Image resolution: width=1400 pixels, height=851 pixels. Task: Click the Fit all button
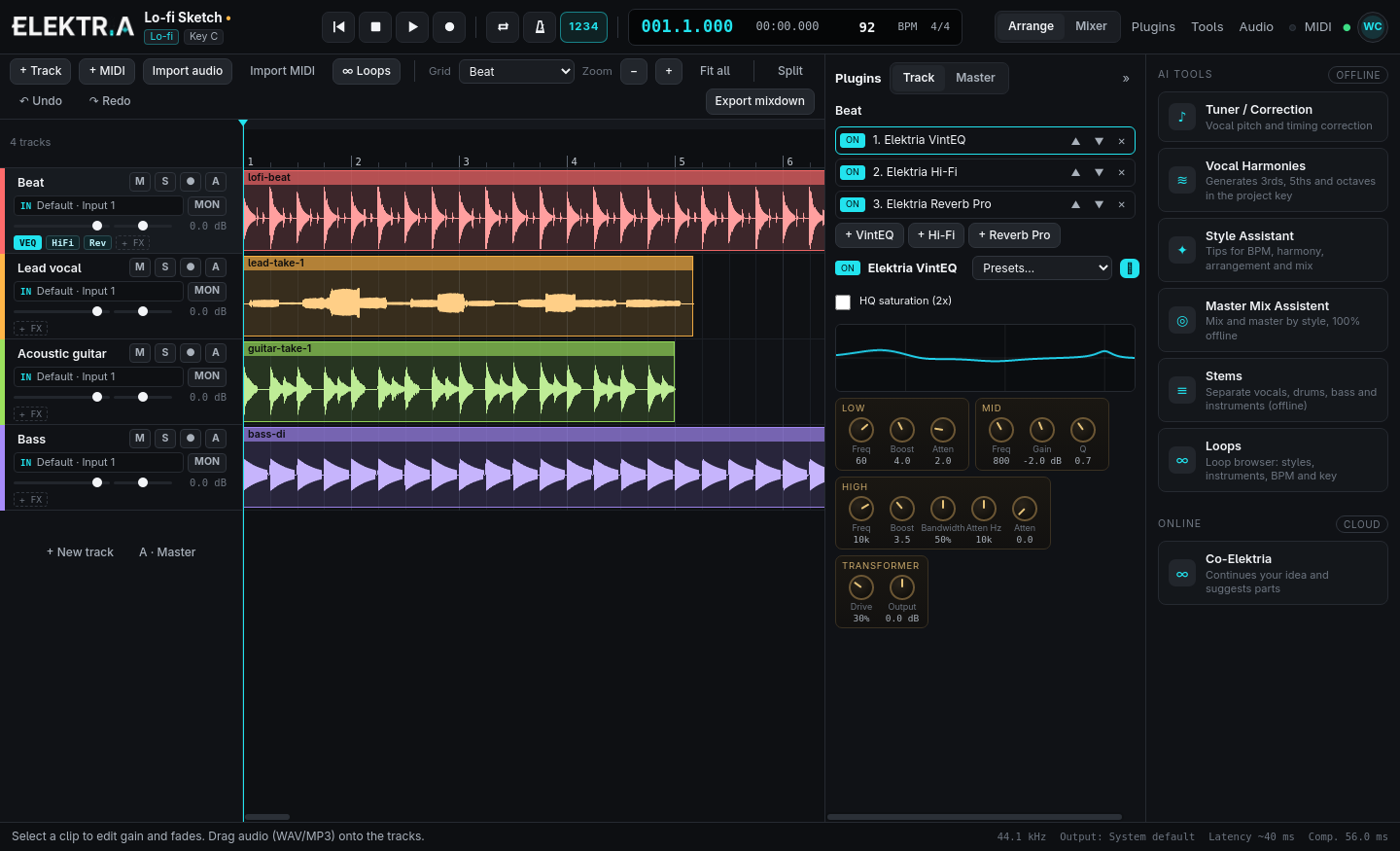click(715, 71)
